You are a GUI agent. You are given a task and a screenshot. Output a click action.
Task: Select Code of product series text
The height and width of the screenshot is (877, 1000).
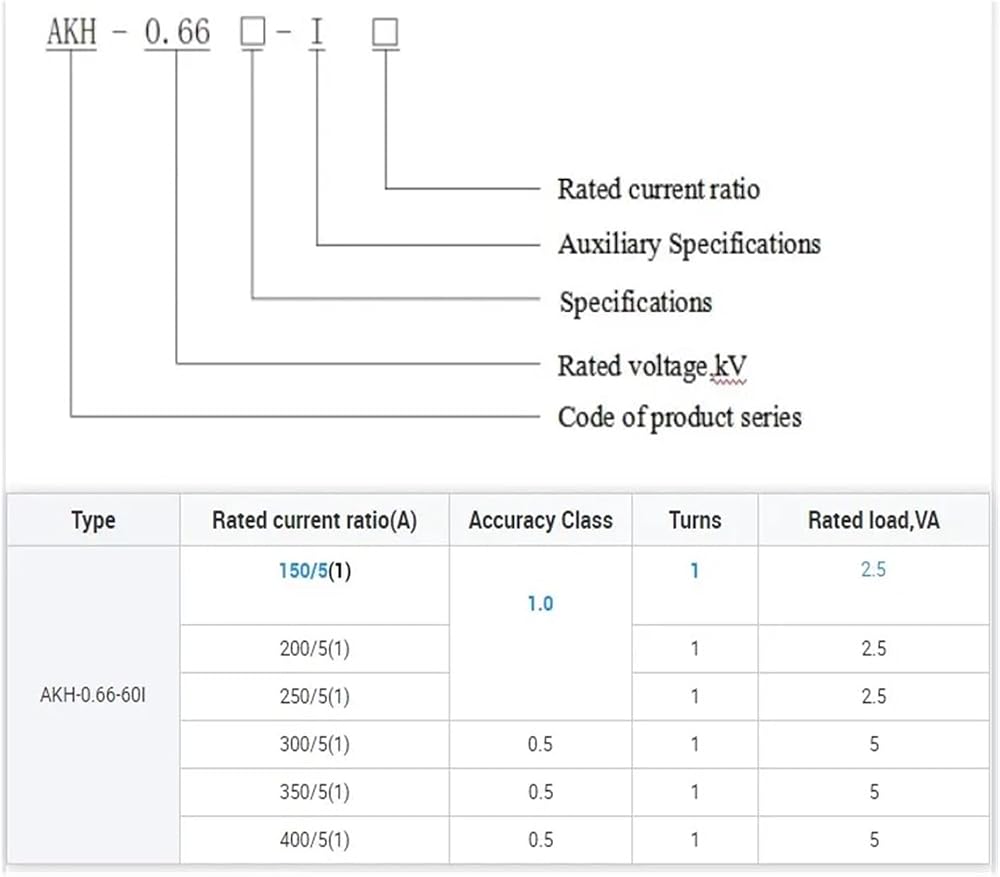coord(680,417)
